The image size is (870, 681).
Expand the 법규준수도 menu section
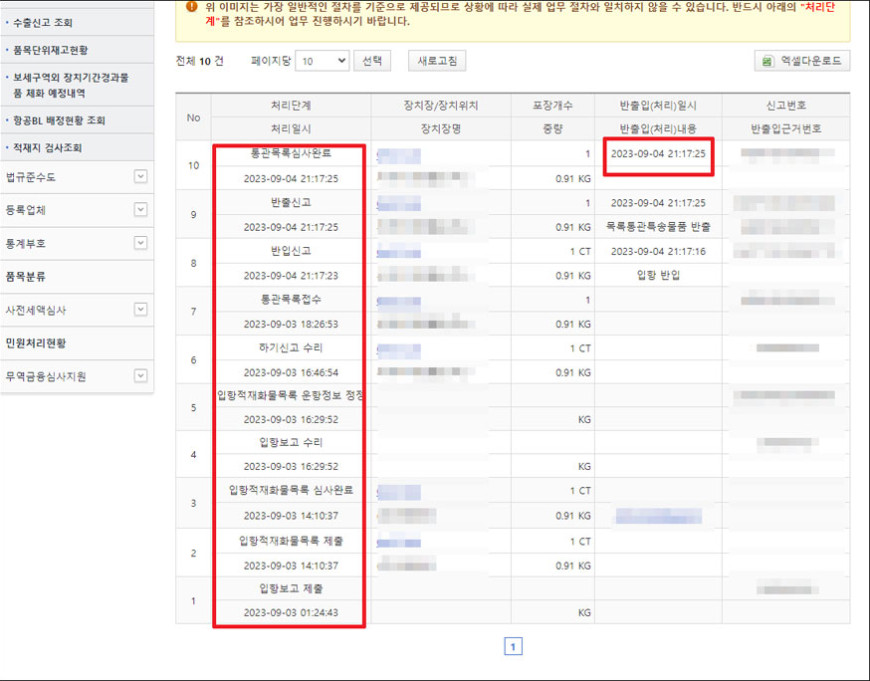tap(141, 177)
